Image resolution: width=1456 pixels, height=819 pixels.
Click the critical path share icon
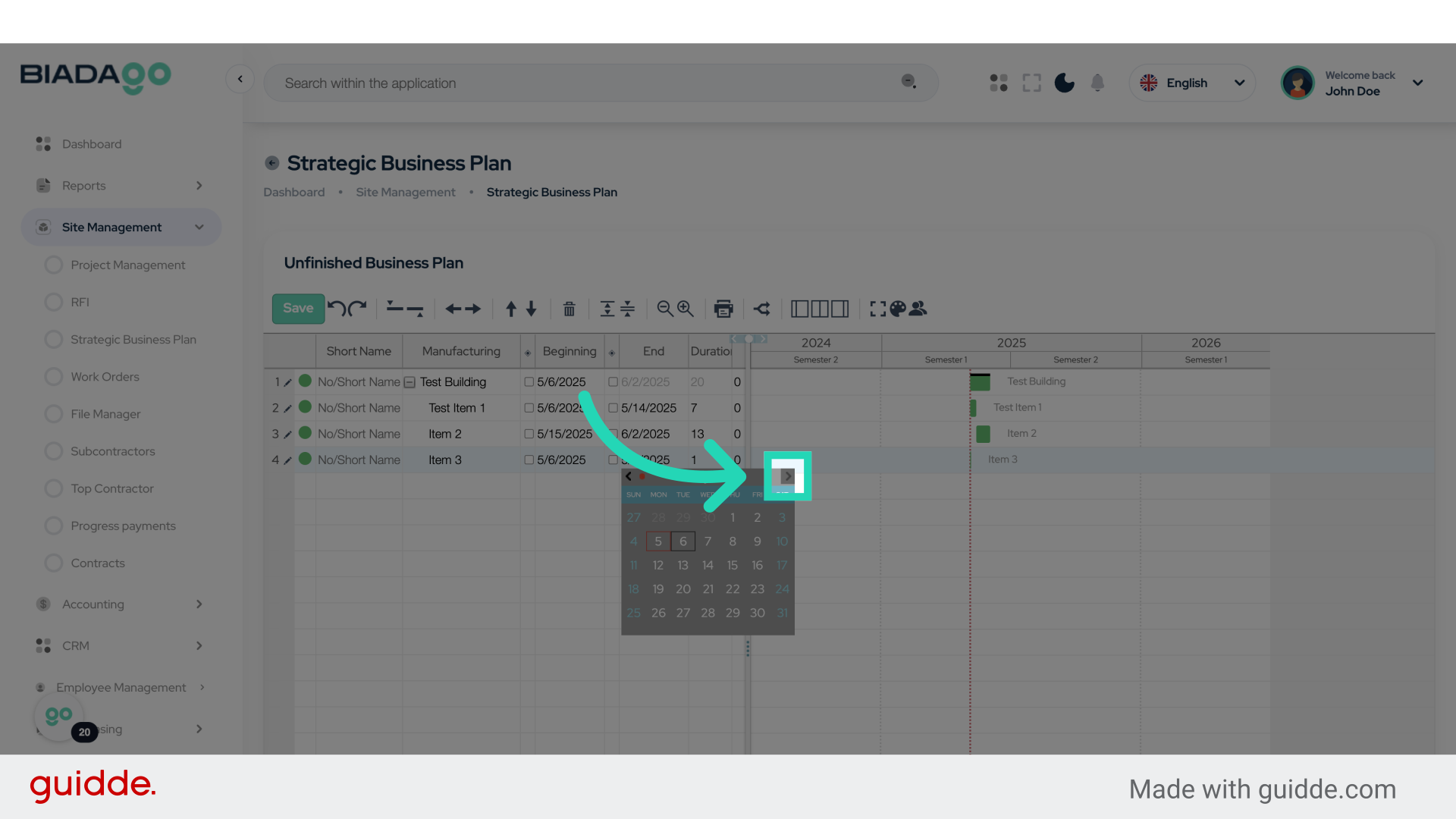(762, 309)
